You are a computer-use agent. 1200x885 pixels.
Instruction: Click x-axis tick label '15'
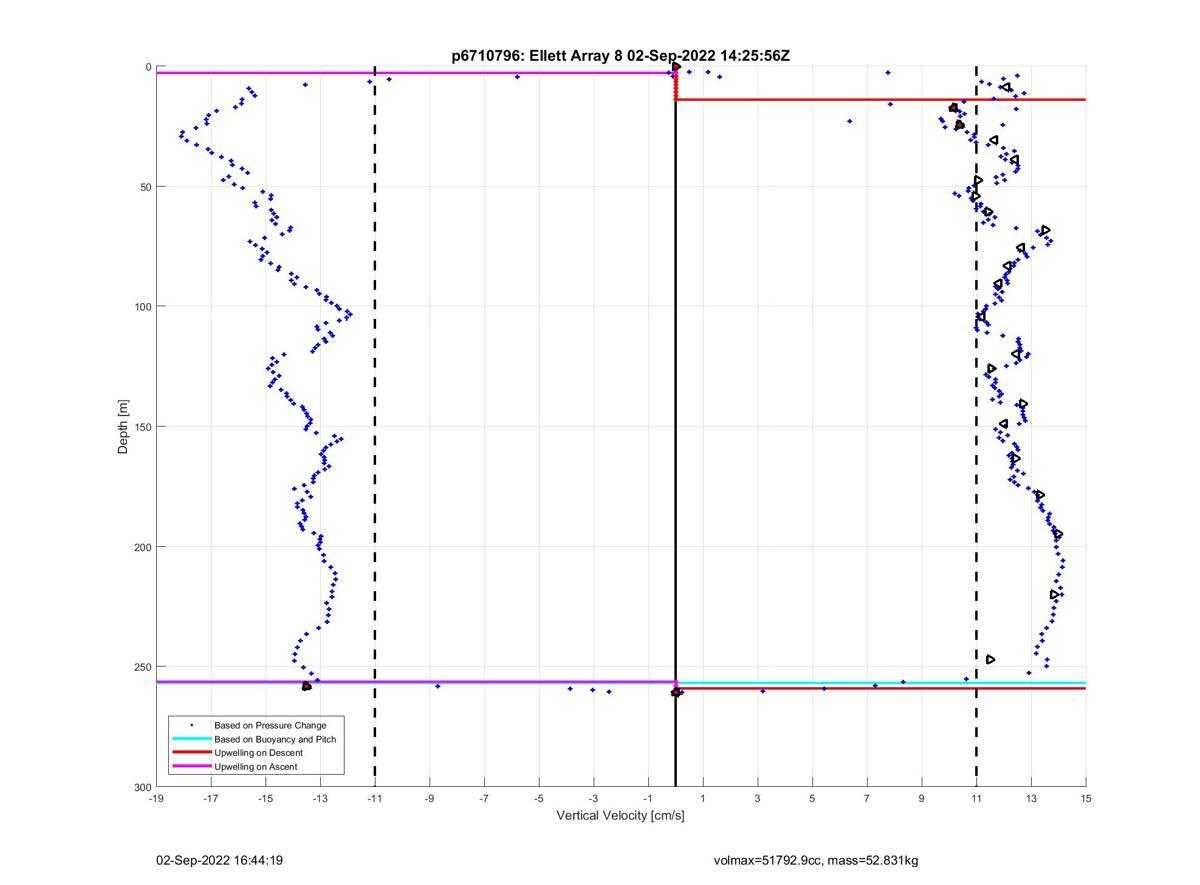[1086, 798]
